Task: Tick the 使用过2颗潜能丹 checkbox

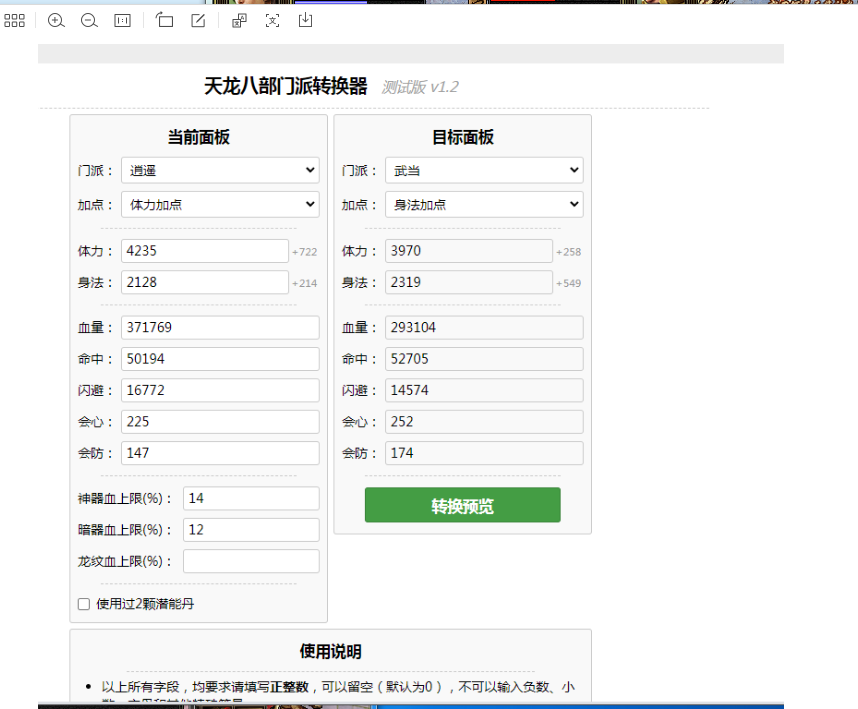Action: click(x=84, y=604)
